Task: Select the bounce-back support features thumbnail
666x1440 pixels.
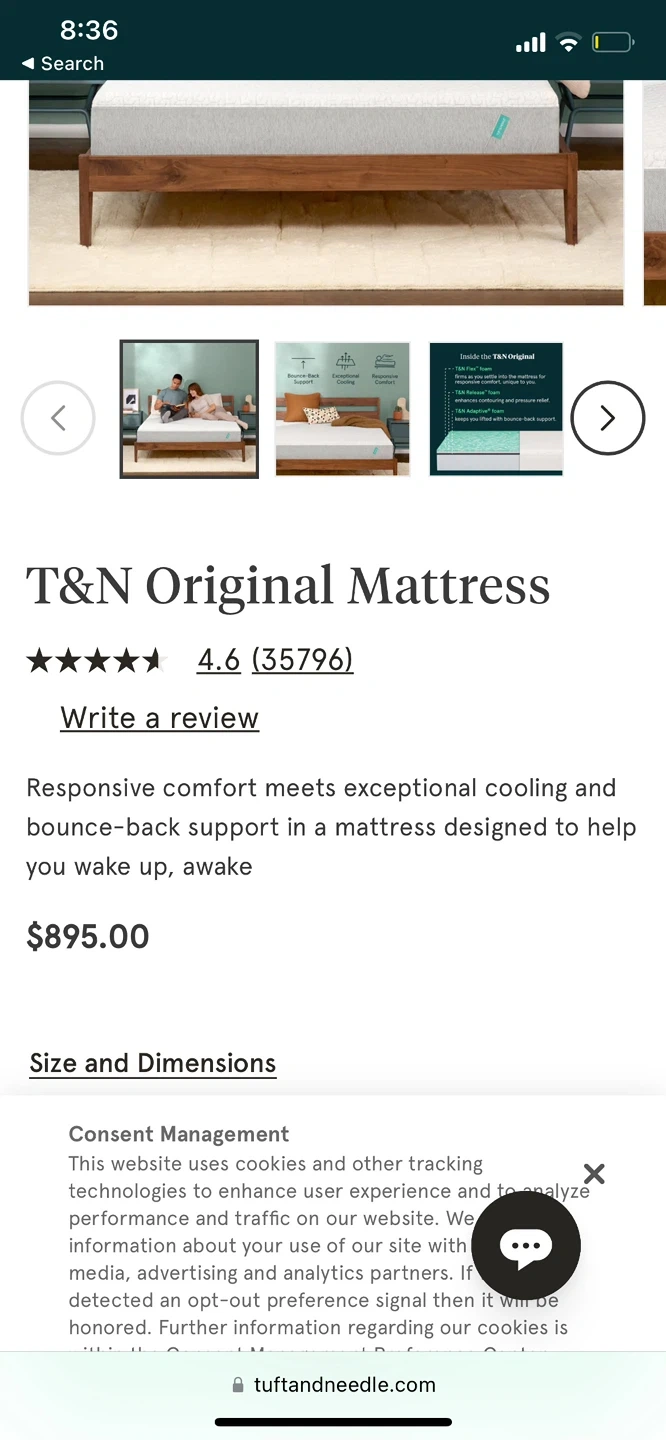Action: pos(342,409)
